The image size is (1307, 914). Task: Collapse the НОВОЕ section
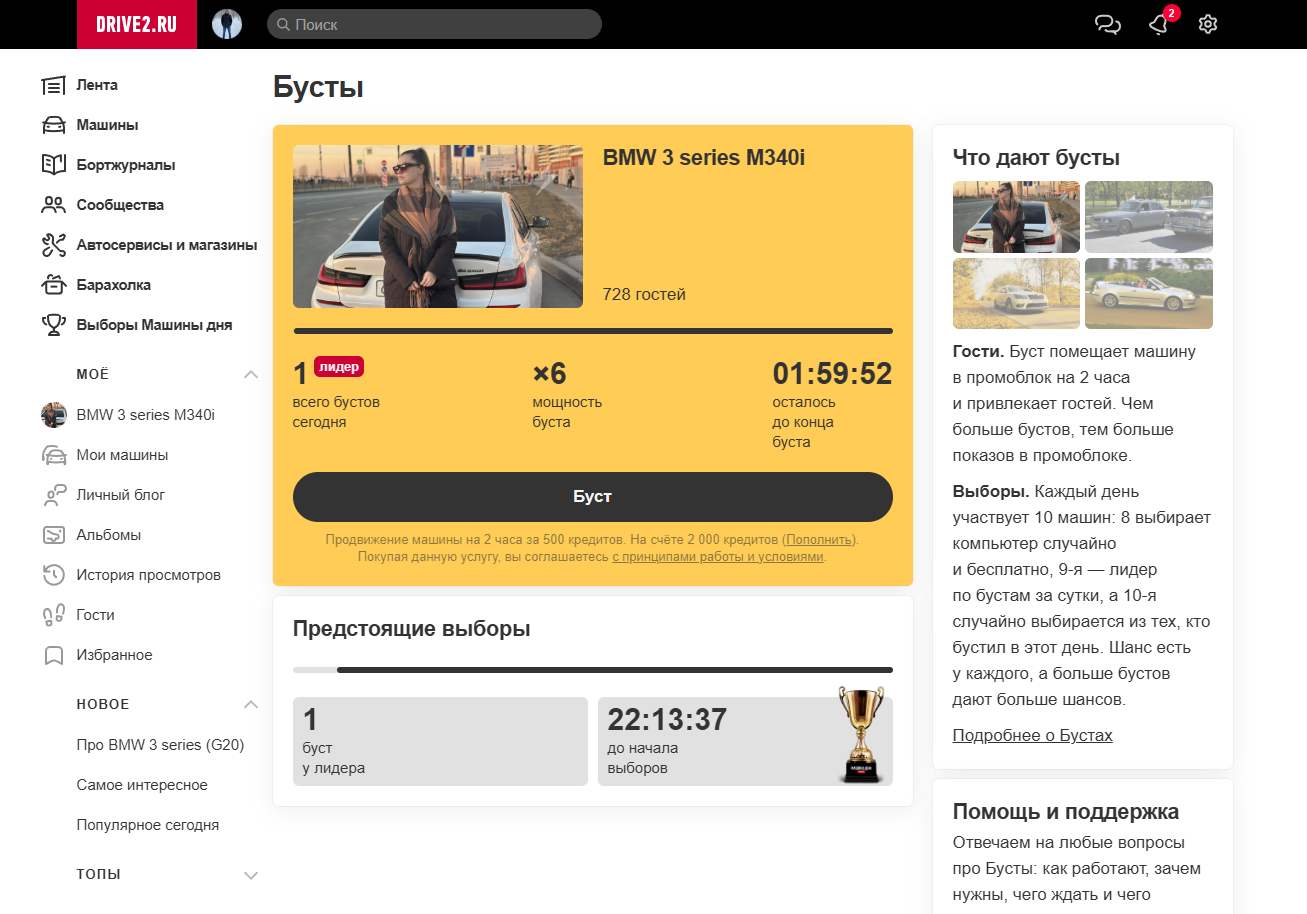click(251, 705)
